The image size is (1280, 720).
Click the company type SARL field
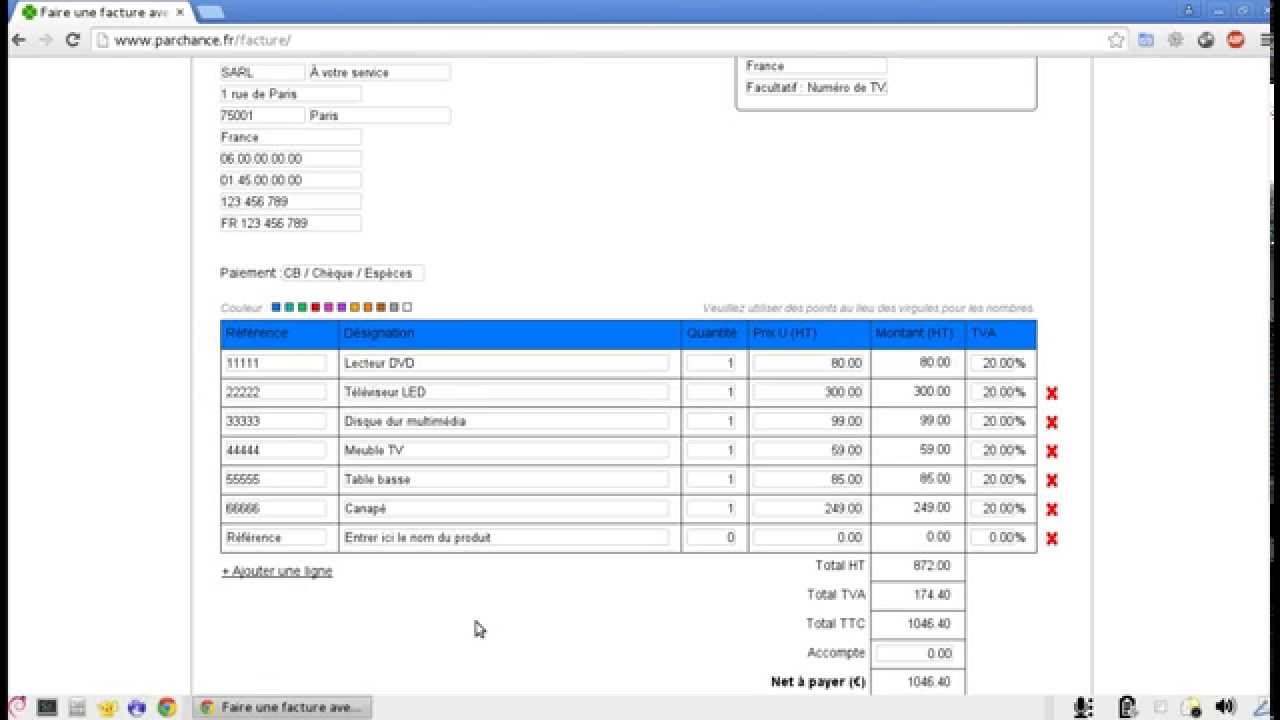(262, 72)
